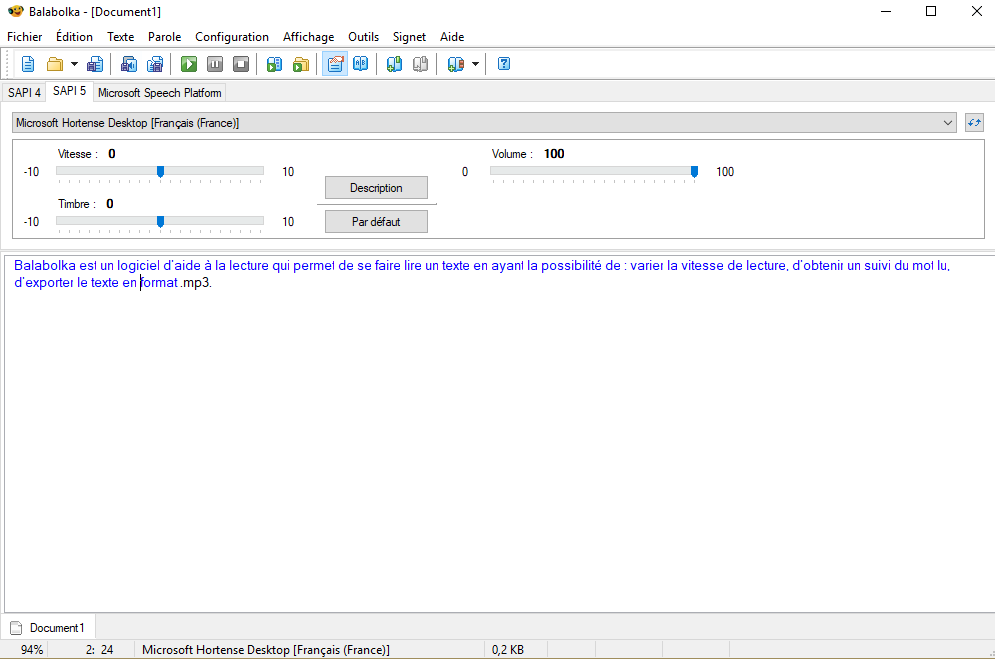The height and width of the screenshot is (659, 995).
Task: Click the New document icon
Action: 28,64
